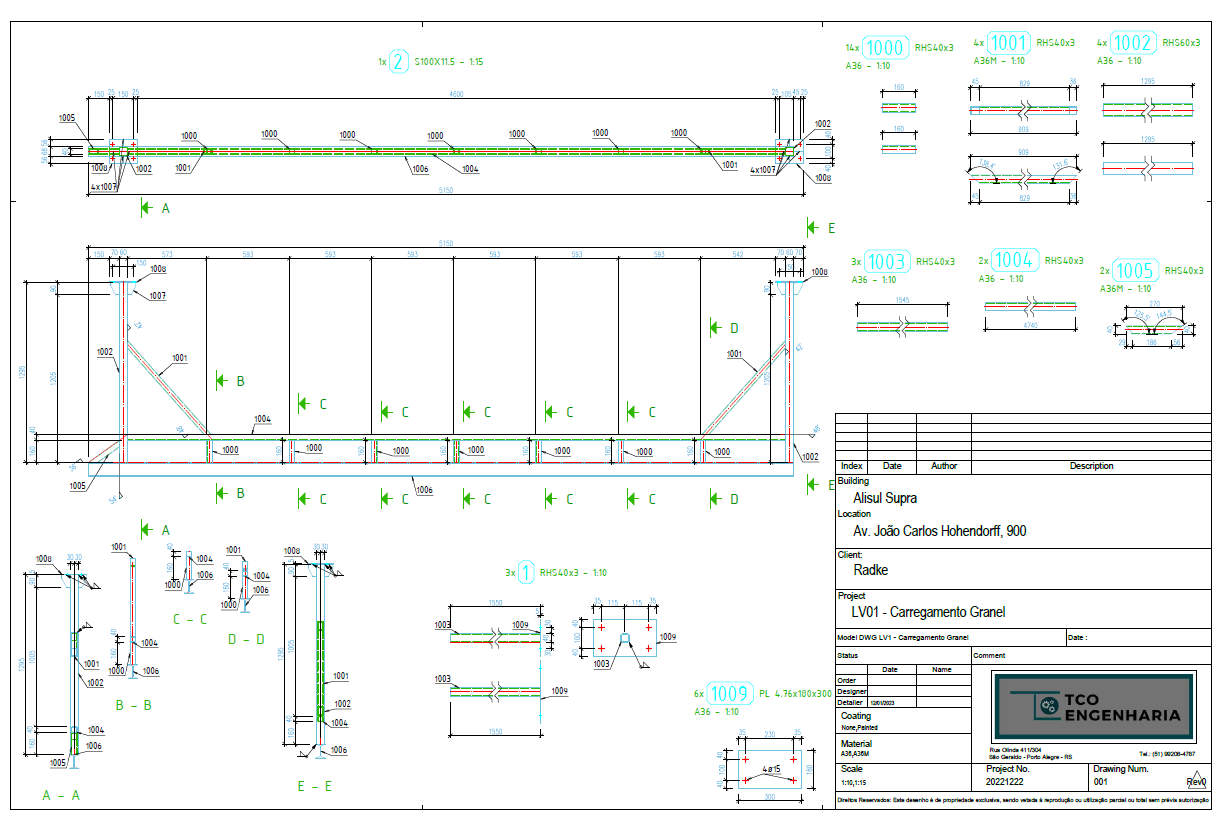
Task: Select the project number 20221222
Action: [x=1006, y=783]
